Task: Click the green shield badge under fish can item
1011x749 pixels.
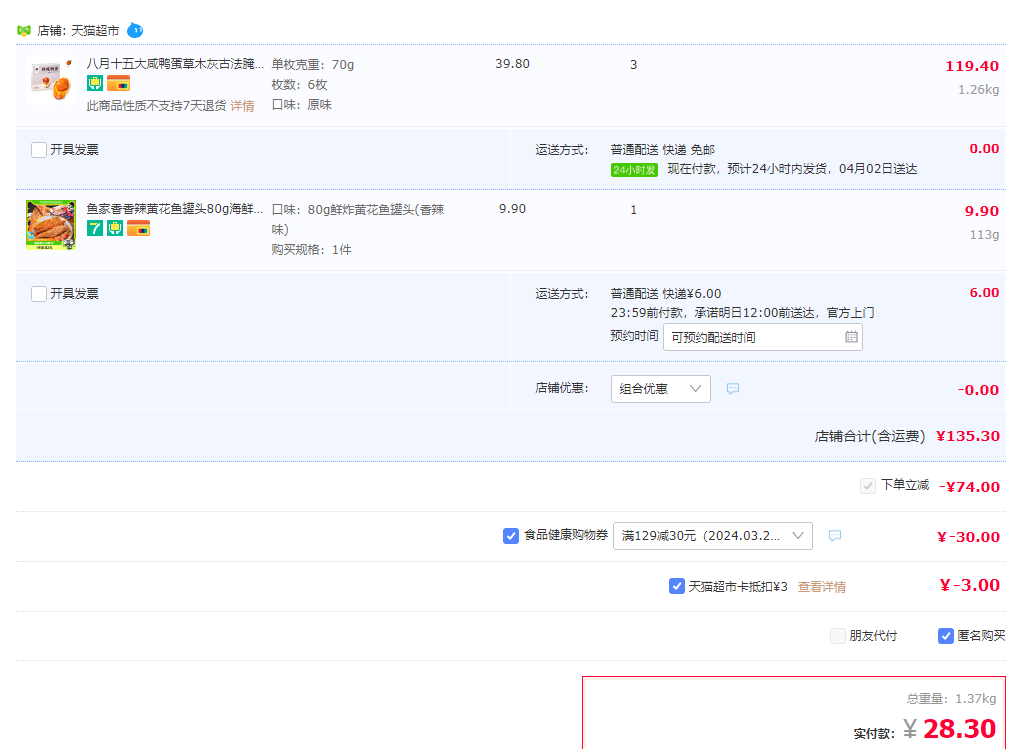Action: (115, 228)
